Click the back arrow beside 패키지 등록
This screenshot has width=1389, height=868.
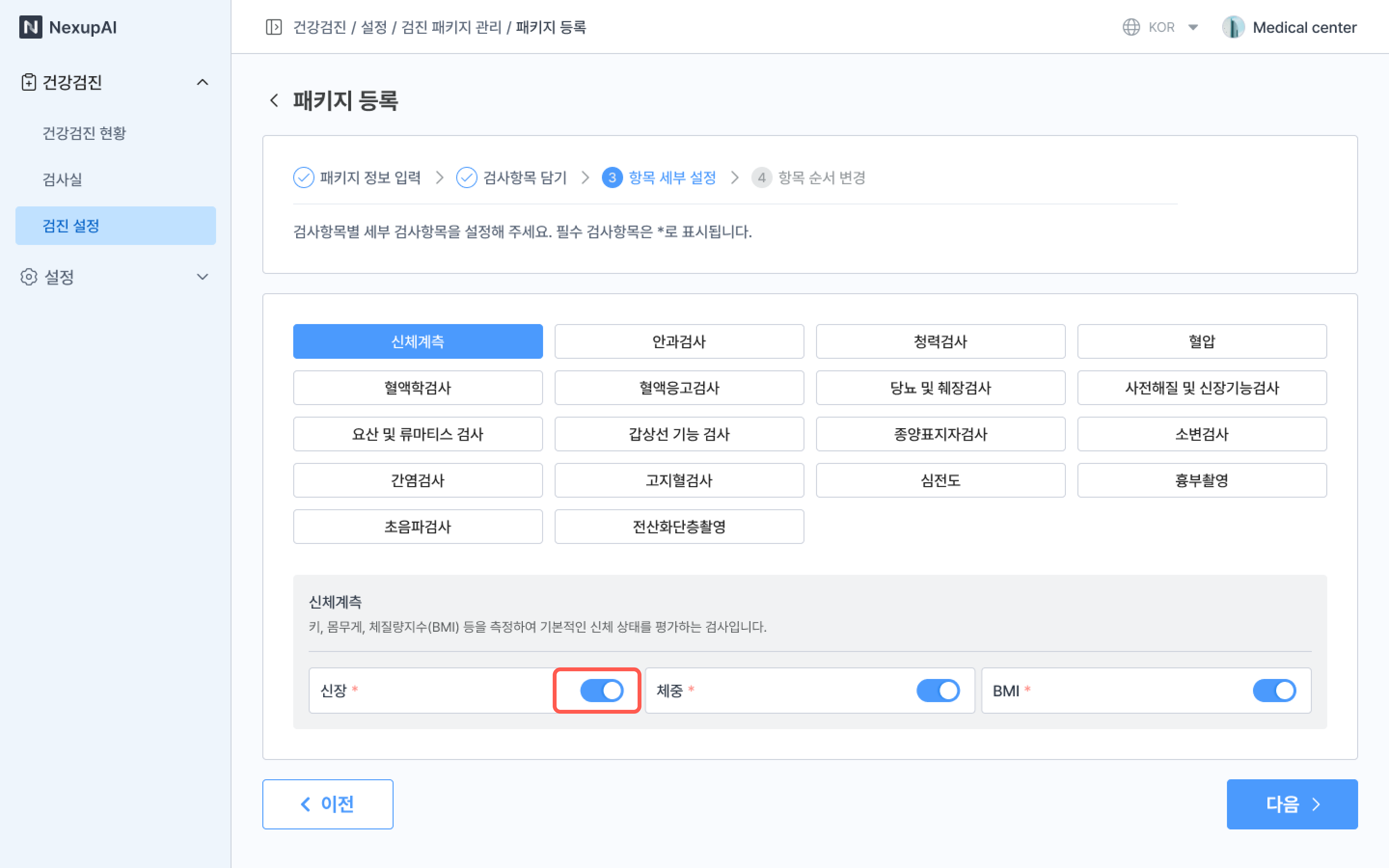click(274, 100)
